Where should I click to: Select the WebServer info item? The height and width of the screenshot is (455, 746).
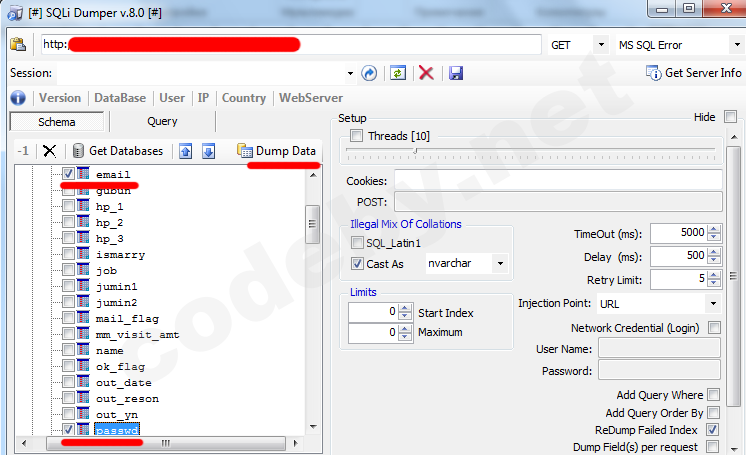(311, 98)
